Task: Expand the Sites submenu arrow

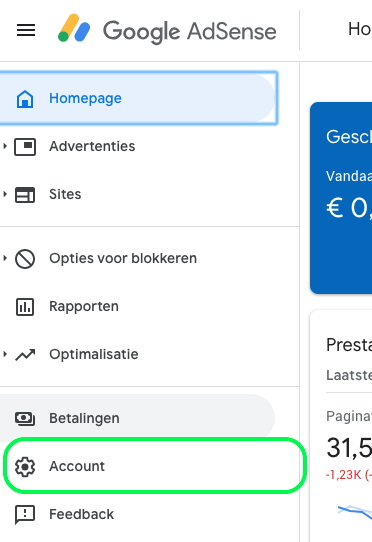Action: [x=5, y=194]
